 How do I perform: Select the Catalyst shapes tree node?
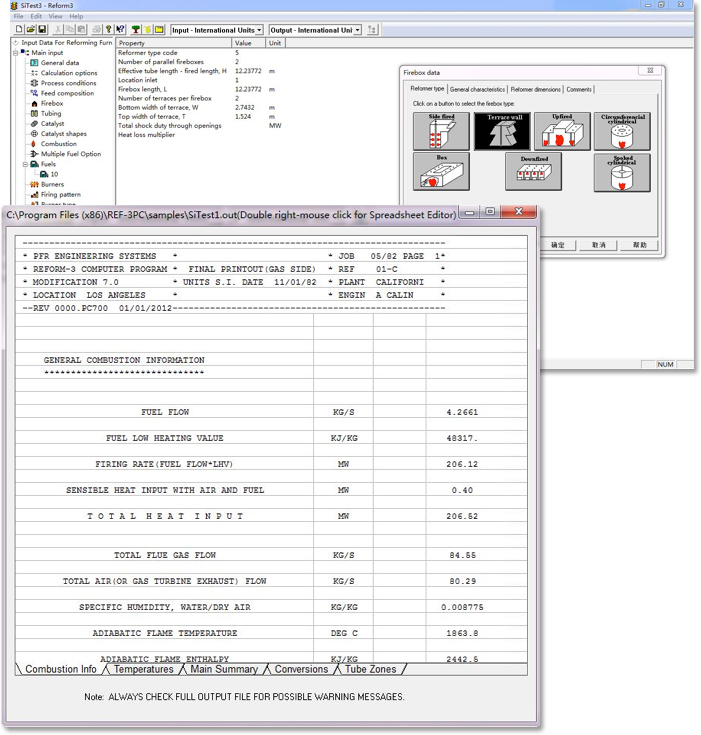point(63,134)
